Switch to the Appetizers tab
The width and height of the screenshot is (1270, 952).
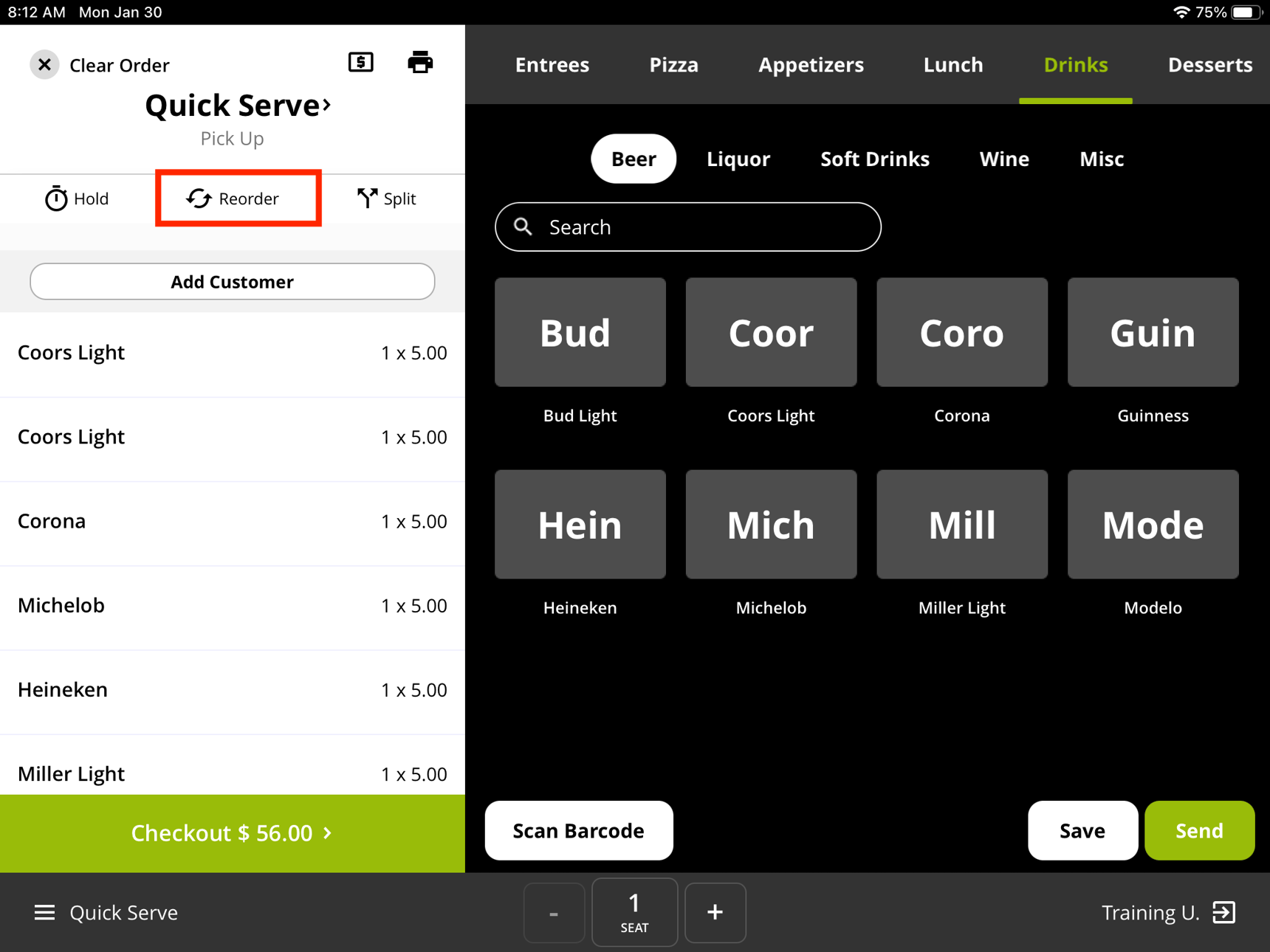(810, 65)
